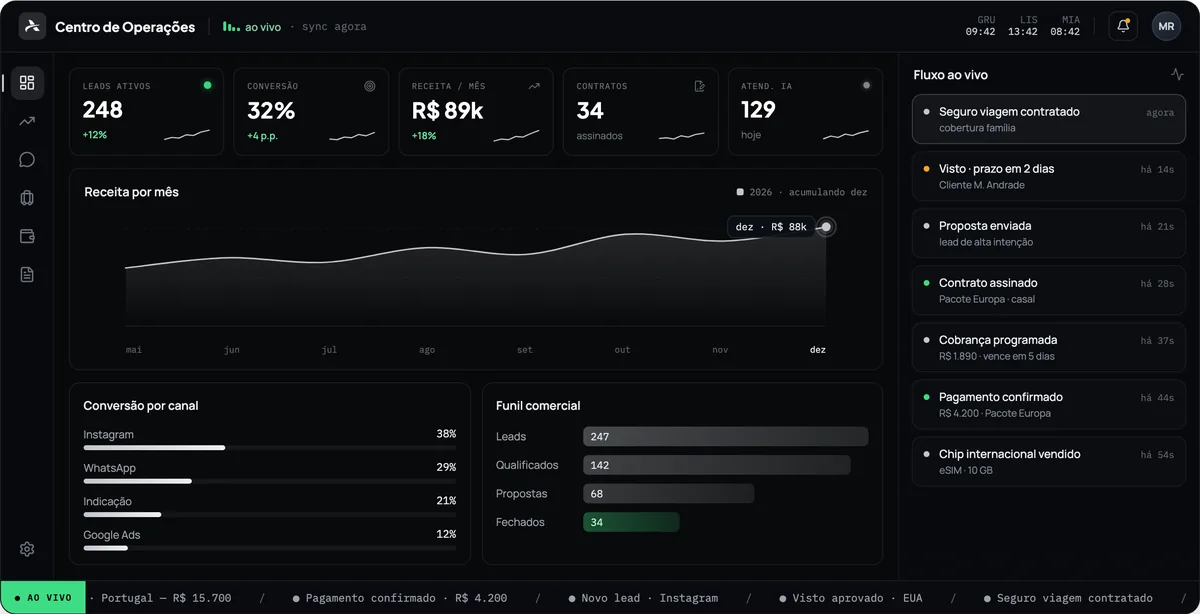Open the chat bubble icon in sidebar
Image resolution: width=1200 pixels, height=614 pixels.
(27, 159)
